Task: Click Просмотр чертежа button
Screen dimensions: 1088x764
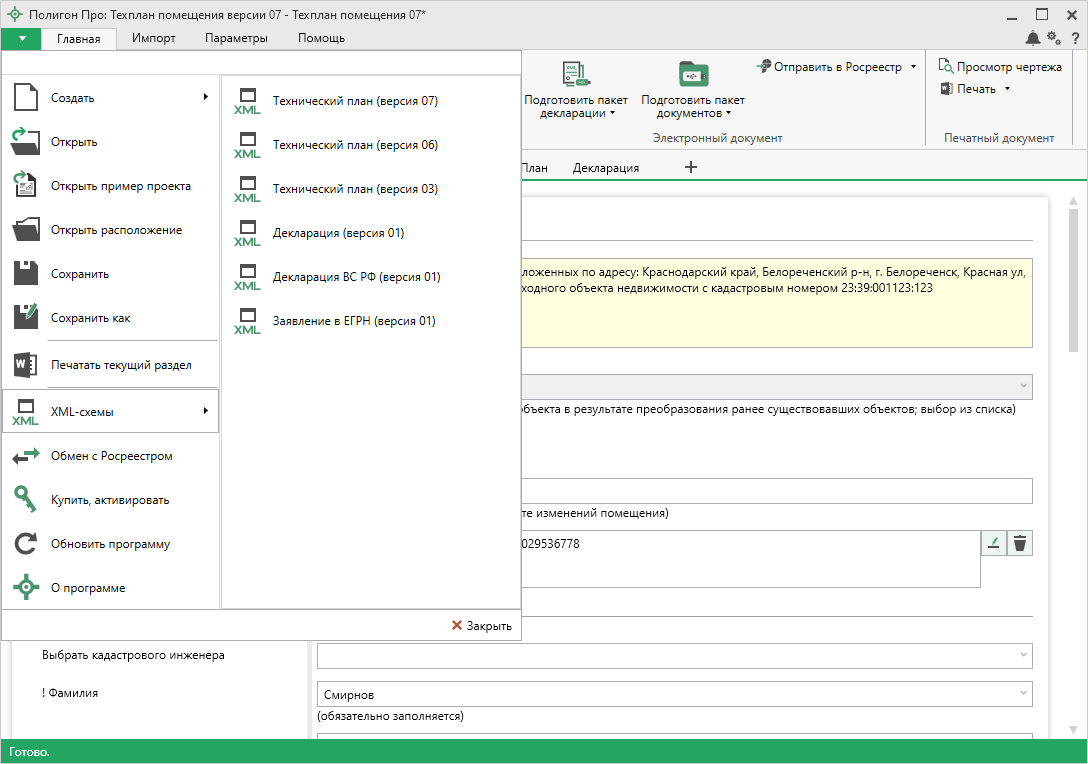Action: point(1000,67)
